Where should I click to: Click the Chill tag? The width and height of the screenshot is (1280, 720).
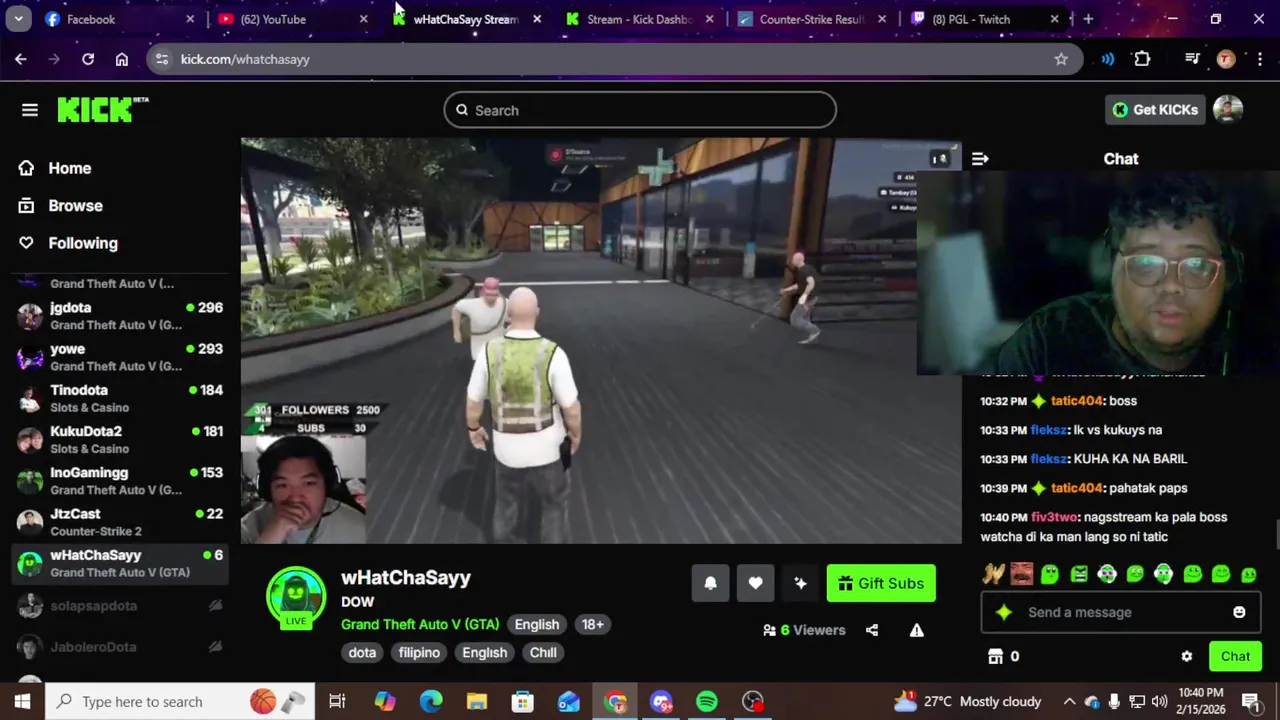coord(543,653)
